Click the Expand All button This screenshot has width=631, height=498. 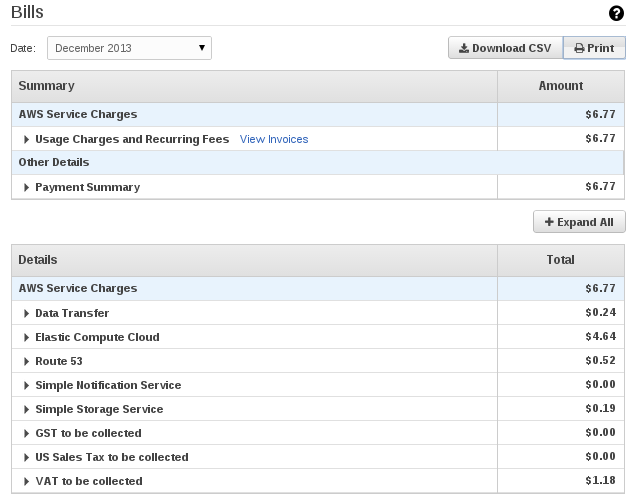(x=579, y=222)
